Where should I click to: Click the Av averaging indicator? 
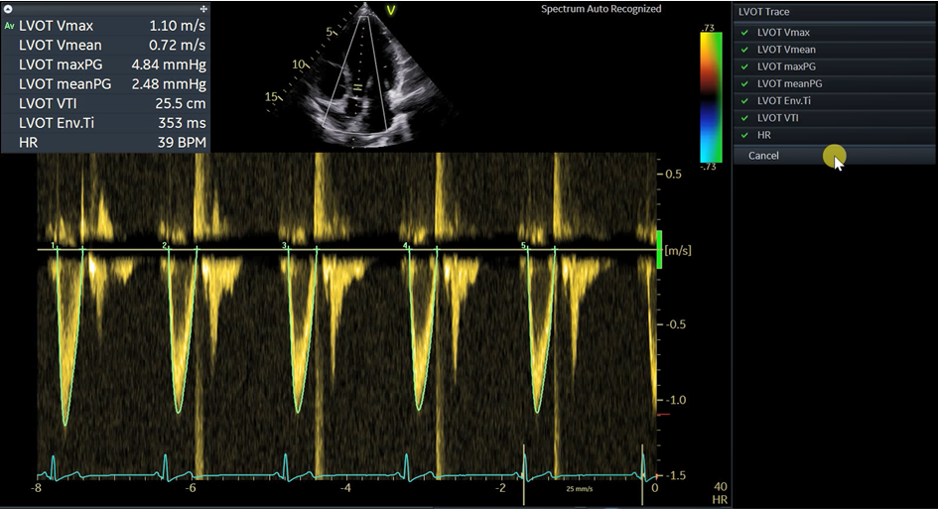click(9, 26)
